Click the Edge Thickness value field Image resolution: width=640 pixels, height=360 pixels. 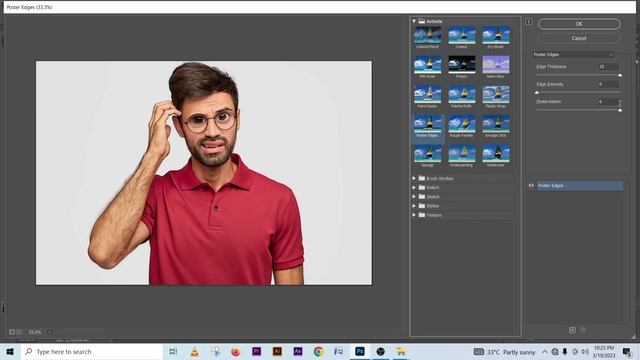click(x=609, y=67)
